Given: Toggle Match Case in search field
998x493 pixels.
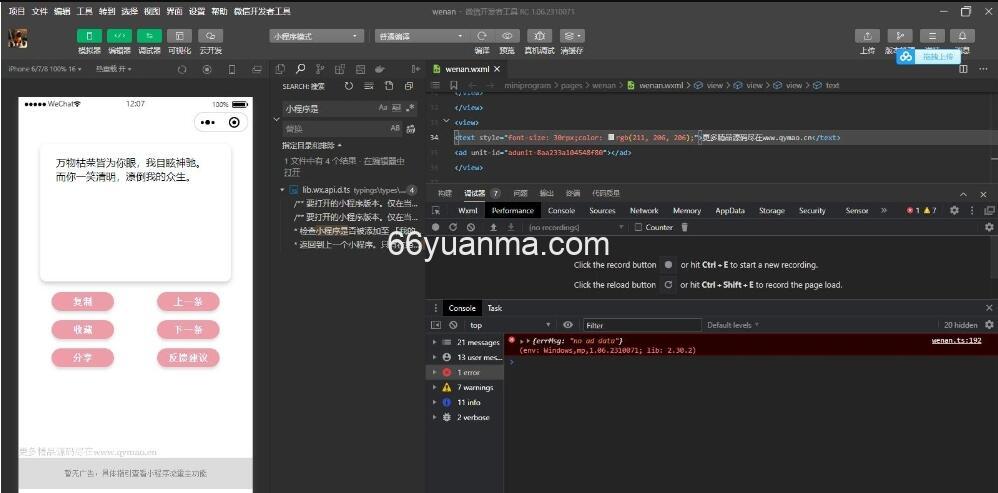Looking at the screenshot, I should pyautogui.click(x=383, y=108).
